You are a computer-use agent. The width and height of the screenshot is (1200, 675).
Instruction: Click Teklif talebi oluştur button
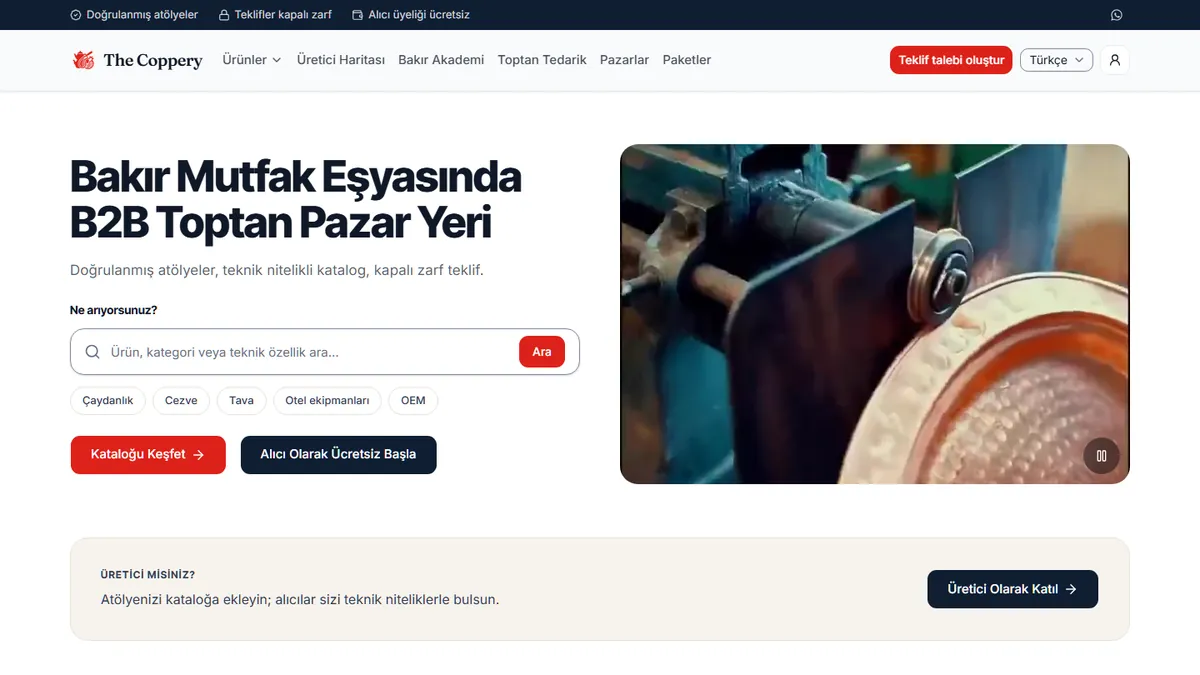951,60
